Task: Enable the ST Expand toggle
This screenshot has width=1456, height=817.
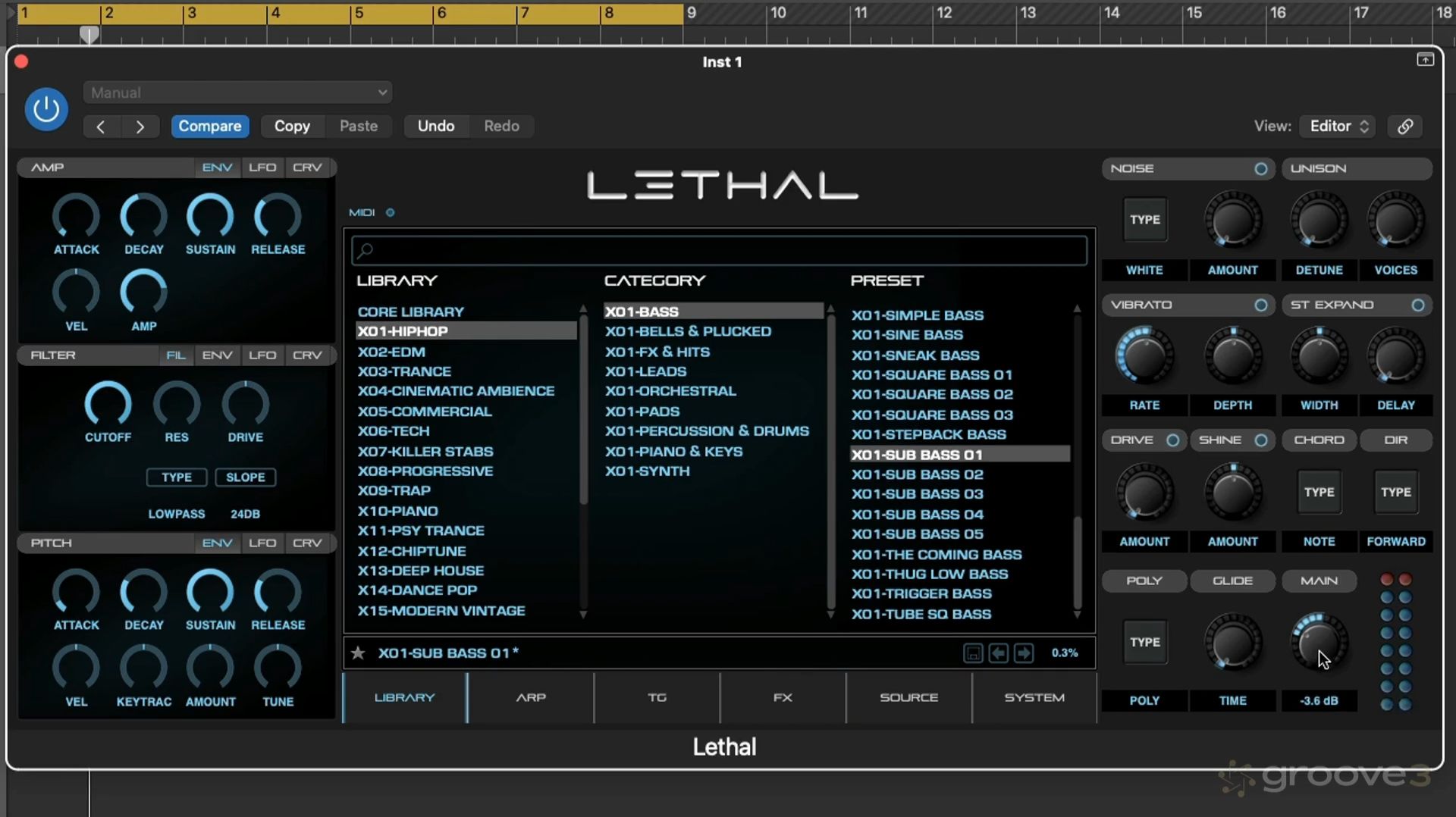Action: 1417,305
